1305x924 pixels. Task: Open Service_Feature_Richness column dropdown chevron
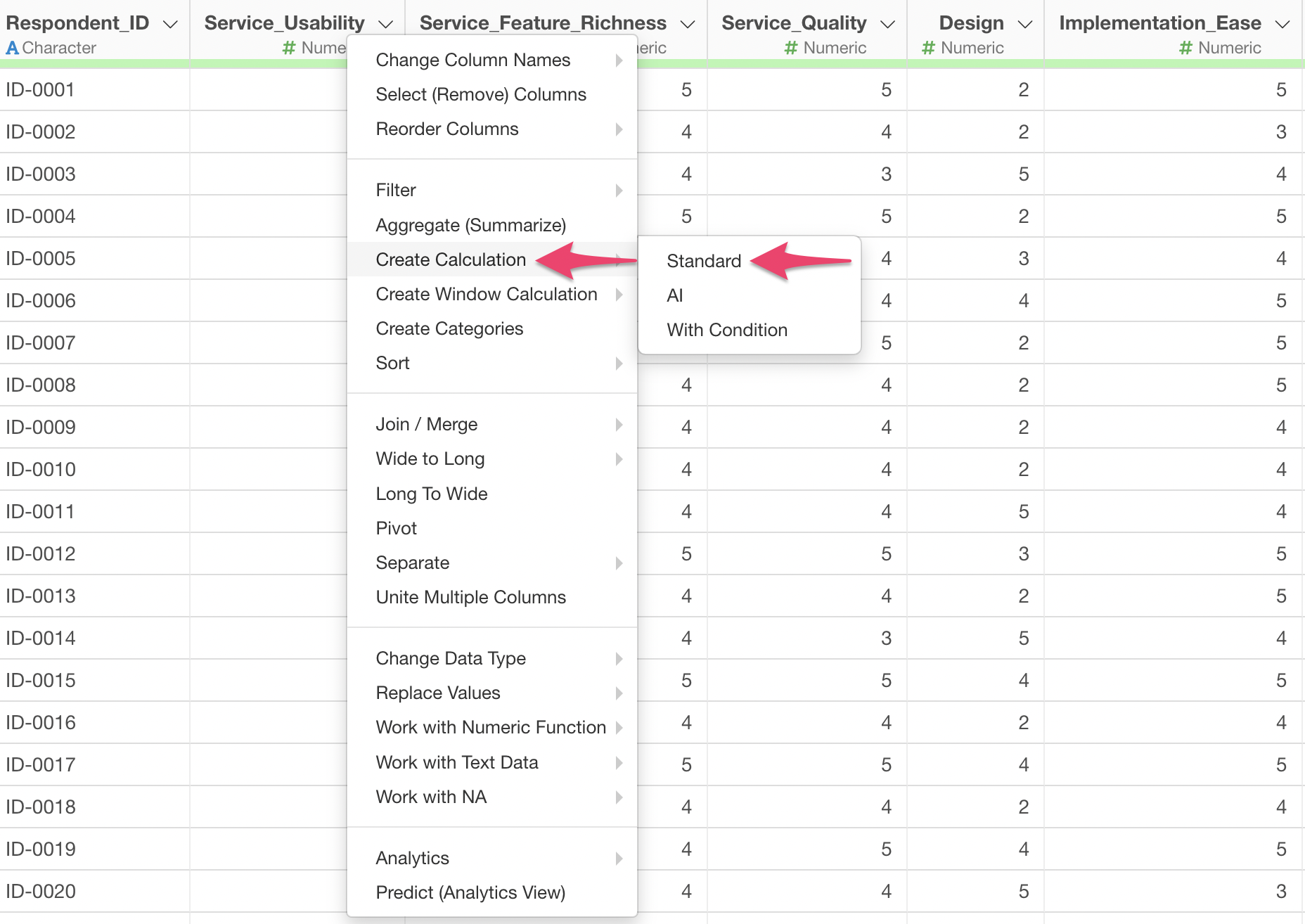point(688,25)
